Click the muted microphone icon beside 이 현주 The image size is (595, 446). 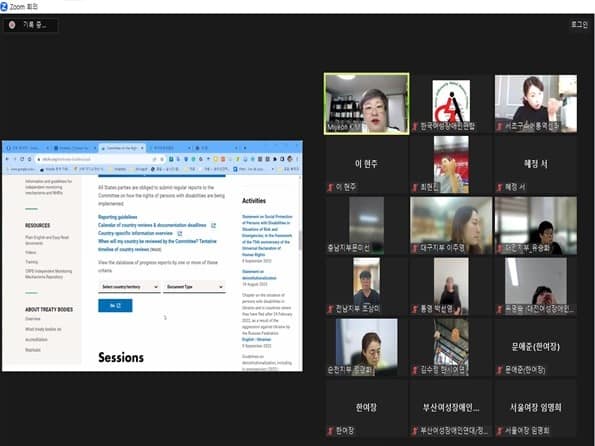coord(330,187)
